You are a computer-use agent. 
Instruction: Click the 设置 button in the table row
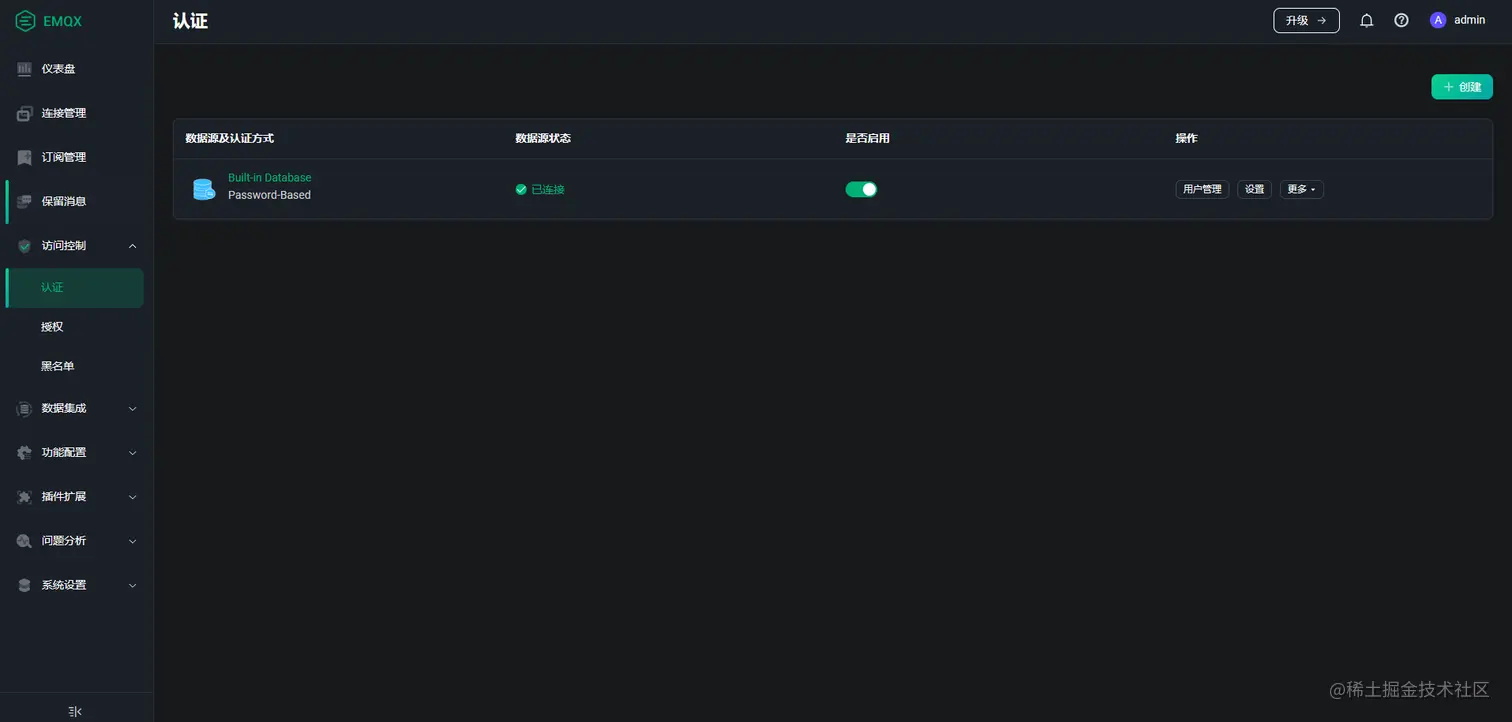(1255, 189)
